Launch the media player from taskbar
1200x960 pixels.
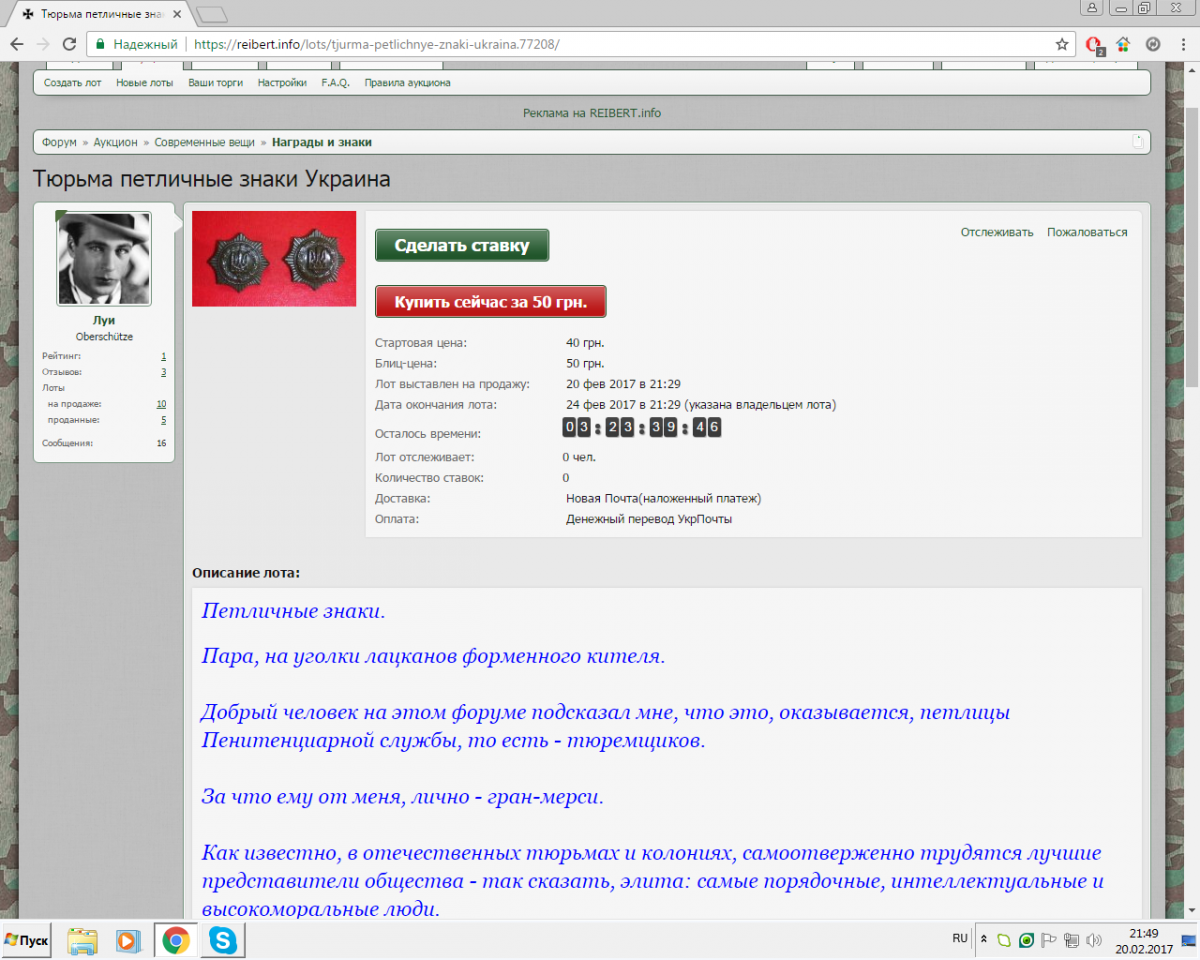[128, 940]
